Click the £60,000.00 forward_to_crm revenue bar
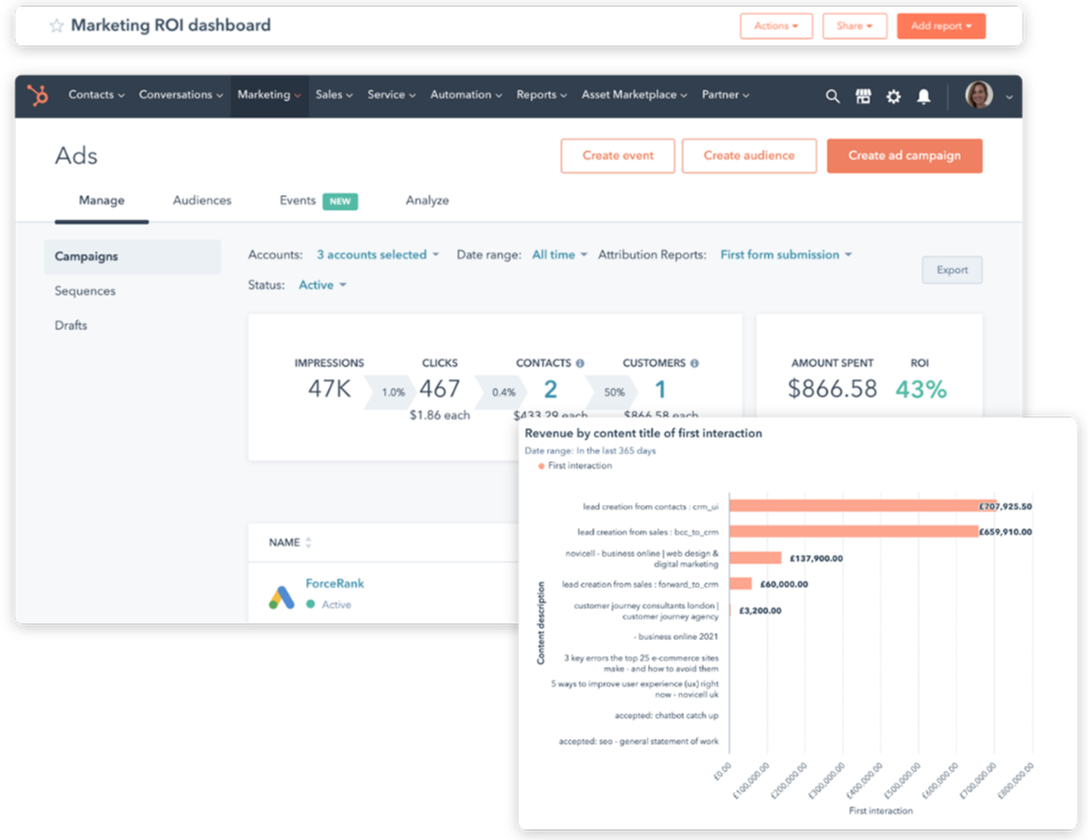 [741, 584]
